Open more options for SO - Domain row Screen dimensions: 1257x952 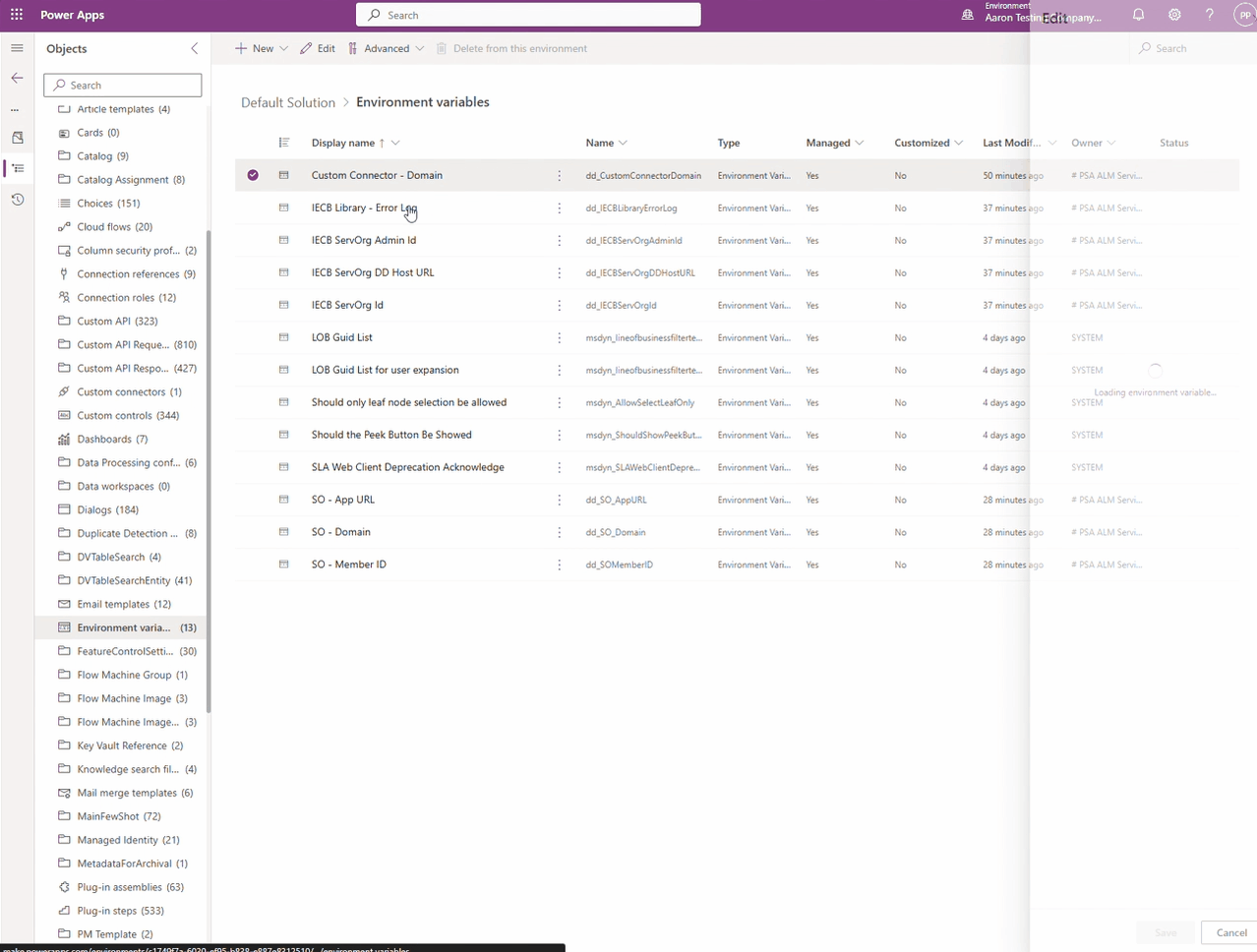pyautogui.click(x=560, y=533)
